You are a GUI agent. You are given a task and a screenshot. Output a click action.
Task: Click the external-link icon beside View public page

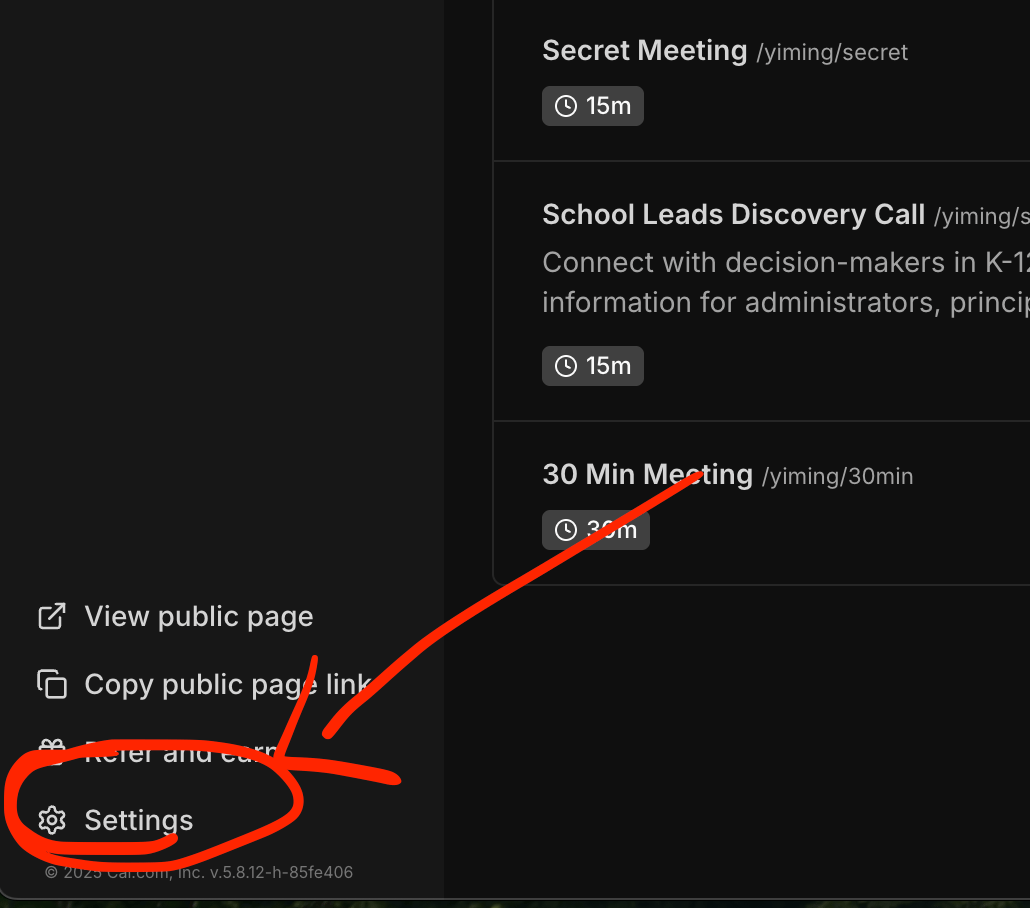coord(52,616)
